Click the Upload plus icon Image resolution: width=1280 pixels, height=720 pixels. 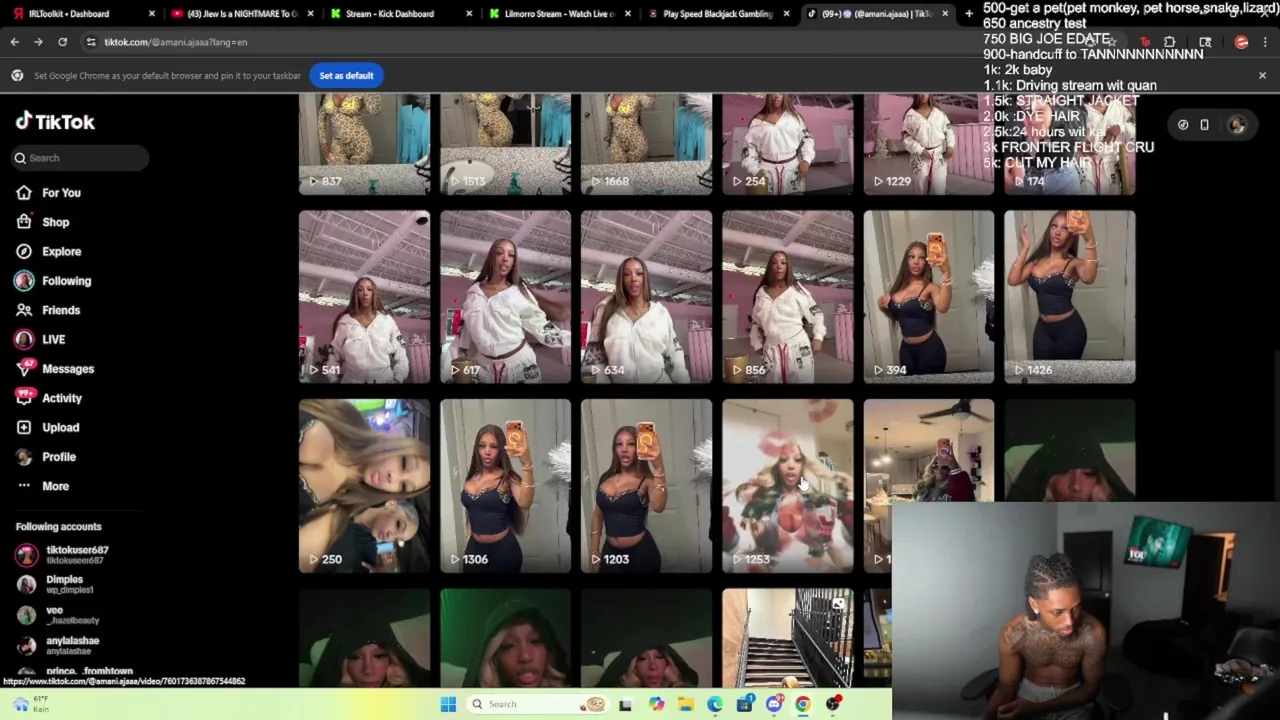[x=23, y=427]
